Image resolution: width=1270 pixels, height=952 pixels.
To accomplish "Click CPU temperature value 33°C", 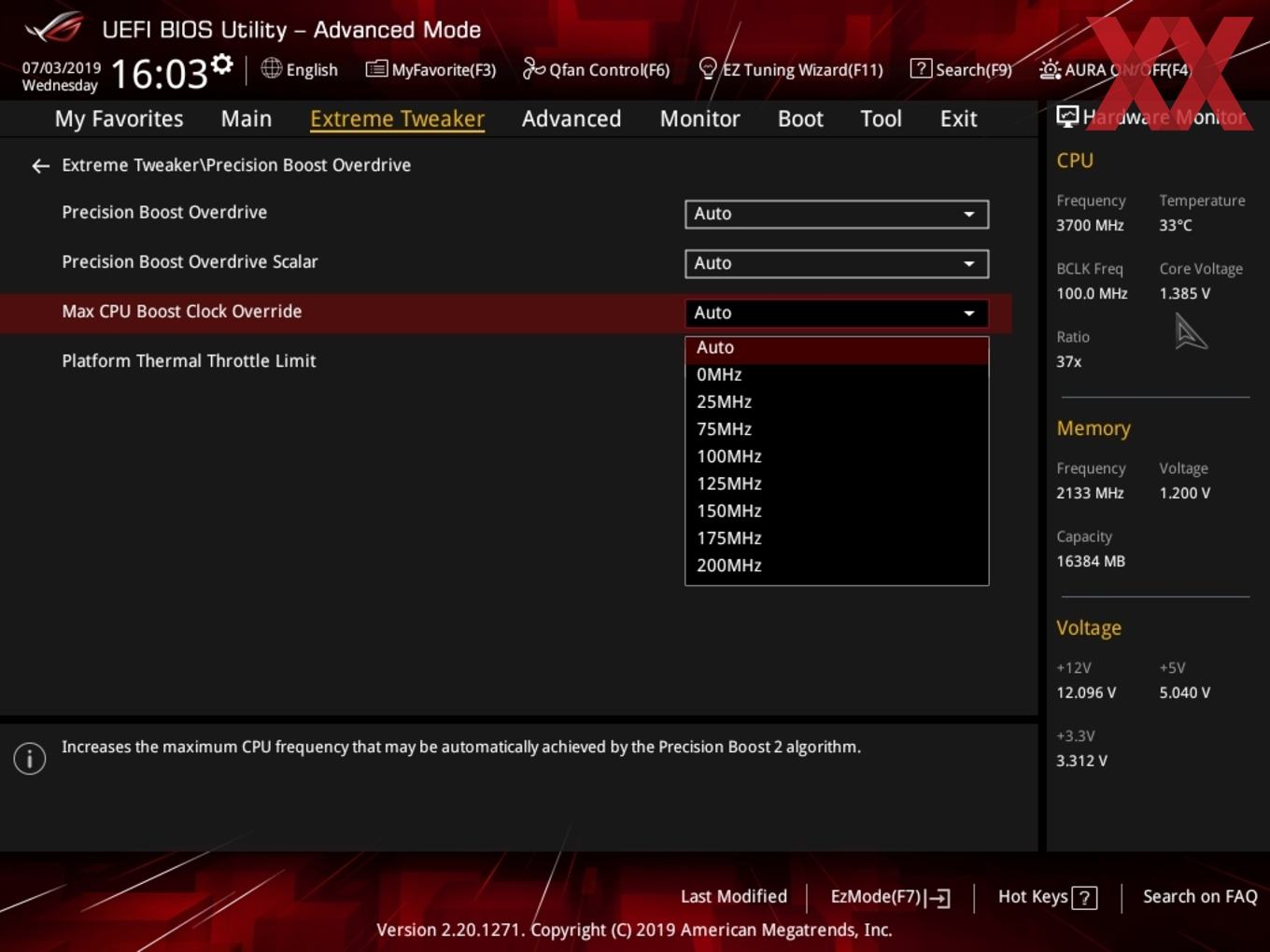I will pos(1176,226).
